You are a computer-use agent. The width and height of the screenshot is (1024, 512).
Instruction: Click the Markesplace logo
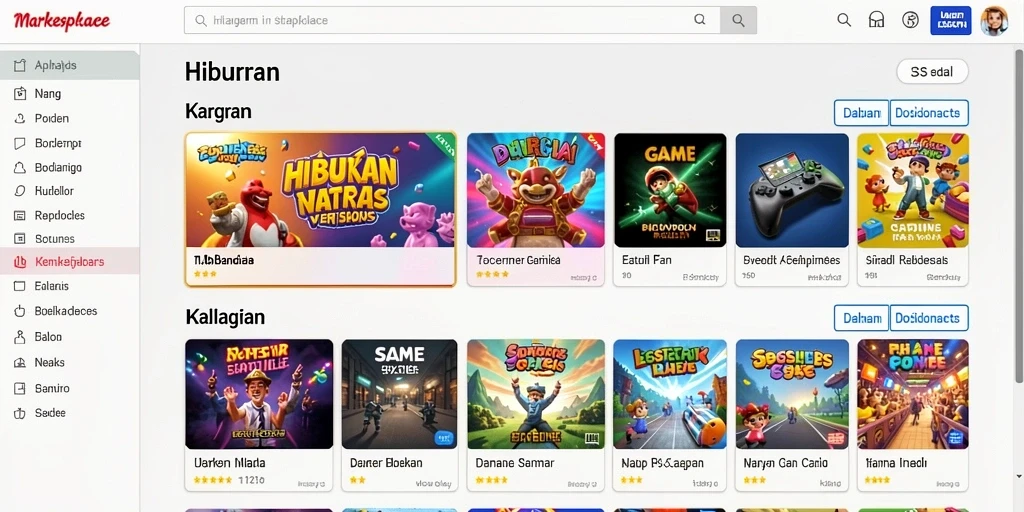[x=61, y=20]
